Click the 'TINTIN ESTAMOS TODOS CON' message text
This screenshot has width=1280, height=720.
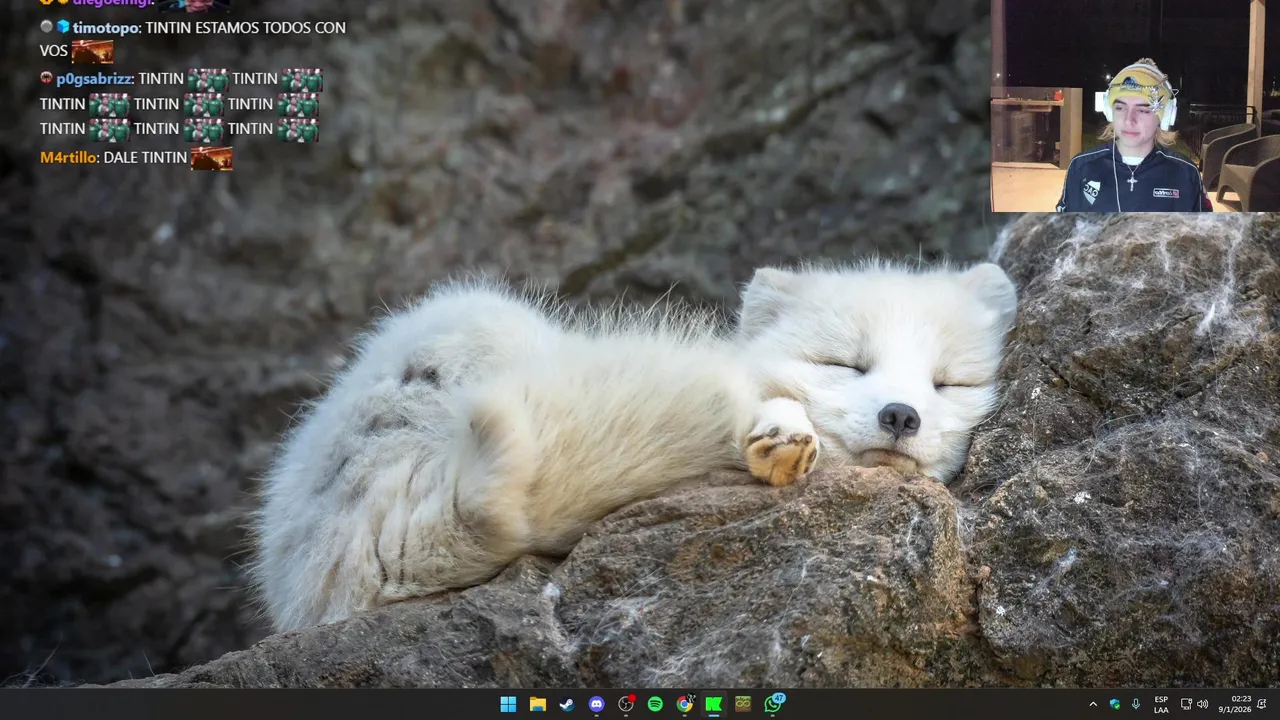tap(245, 28)
